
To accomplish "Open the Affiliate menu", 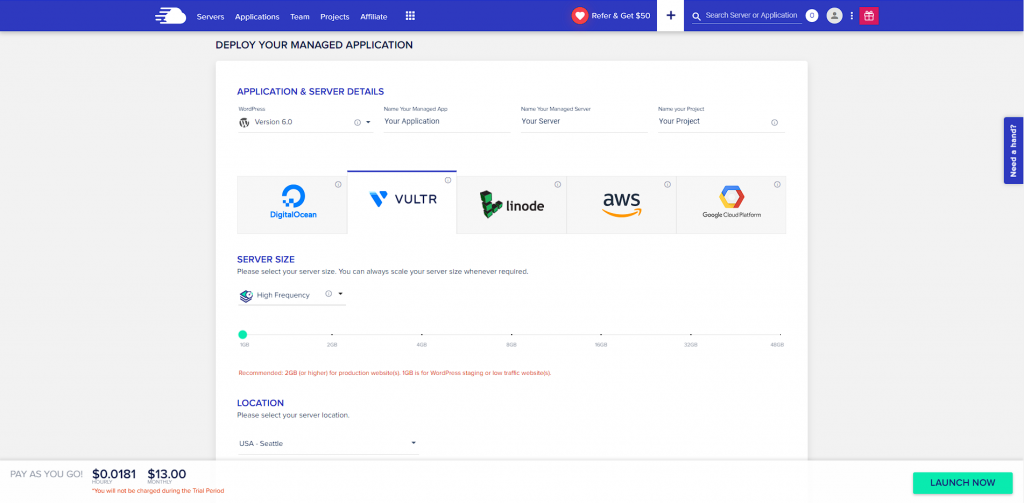I will pyautogui.click(x=374, y=16).
